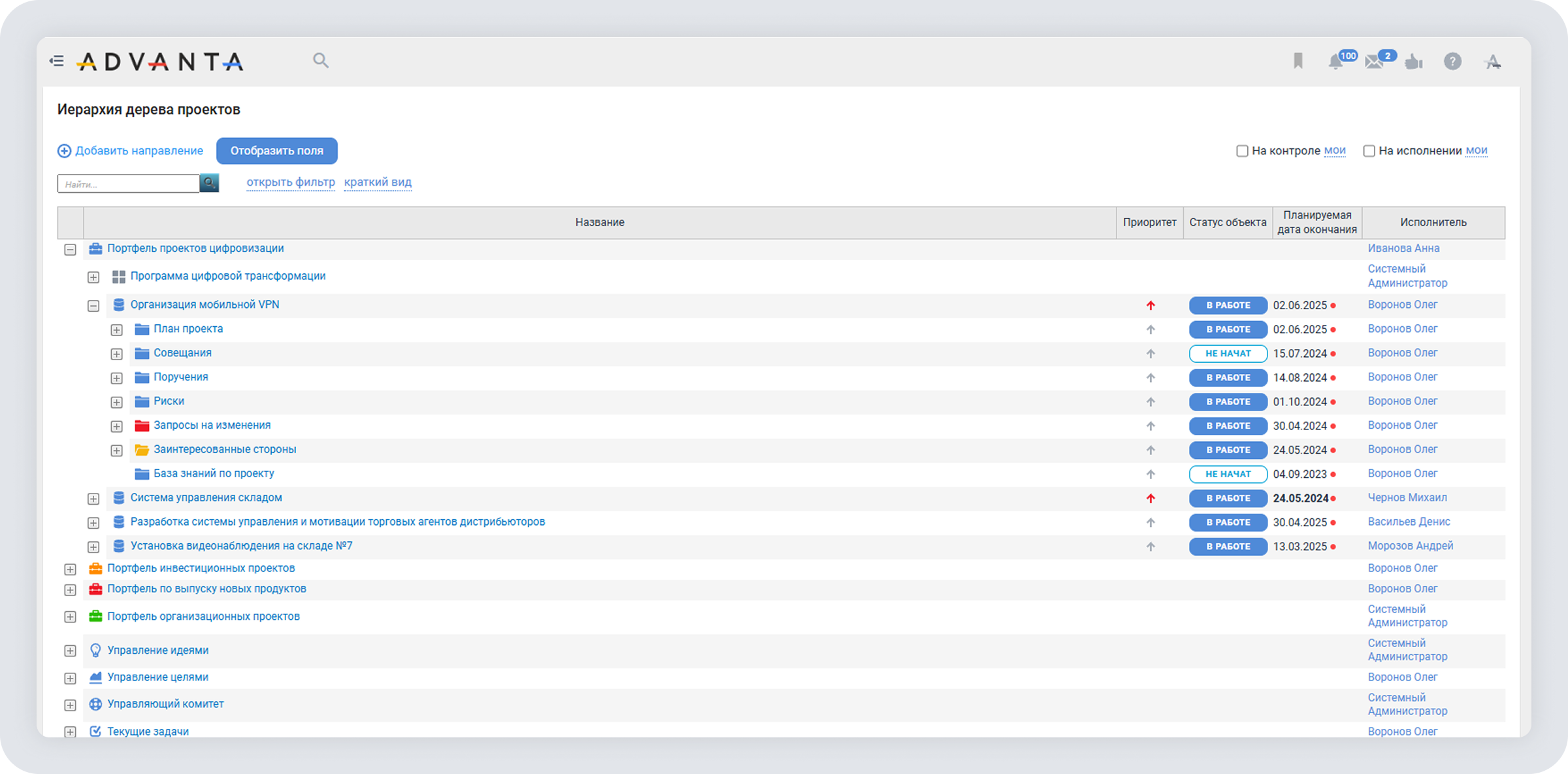Viewport: 1568px width, 774px height.
Task: Click the header magnifier search icon
Action: [320, 61]
